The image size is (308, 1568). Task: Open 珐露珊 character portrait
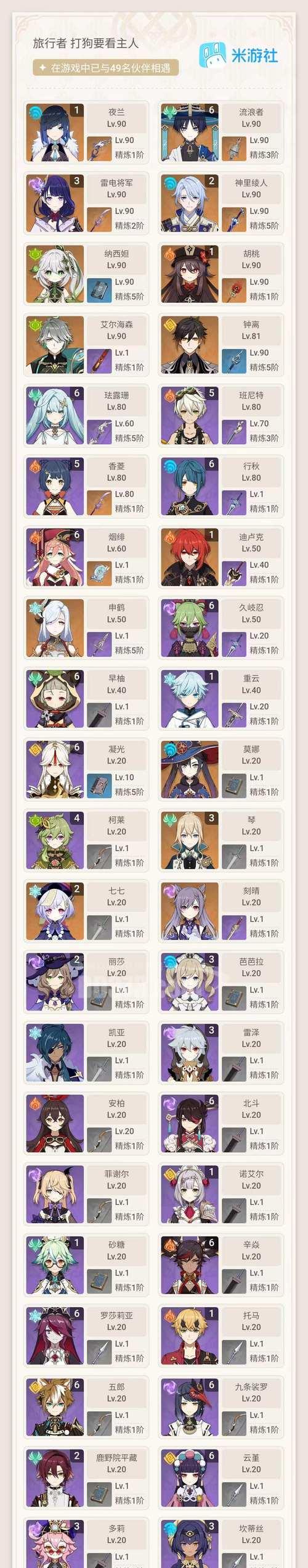(55, 416)
